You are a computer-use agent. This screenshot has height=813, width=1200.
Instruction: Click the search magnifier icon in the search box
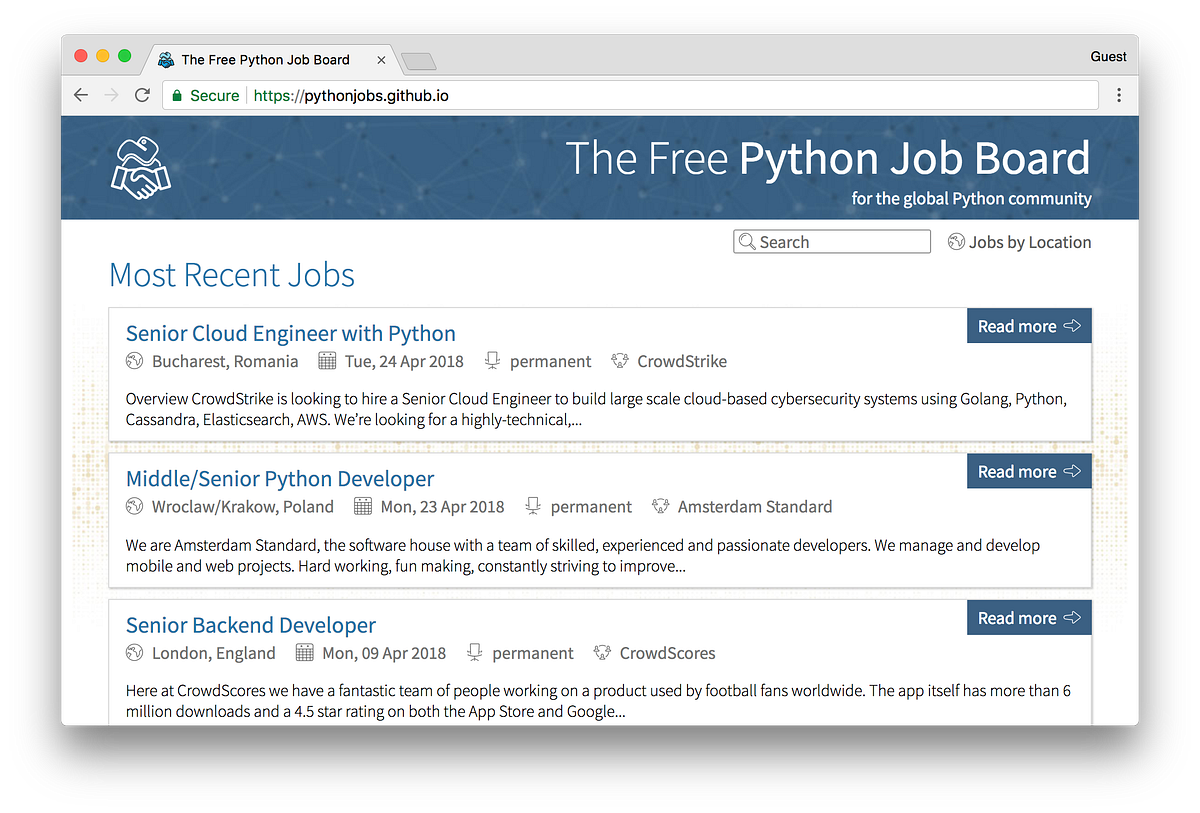(747, 241)
